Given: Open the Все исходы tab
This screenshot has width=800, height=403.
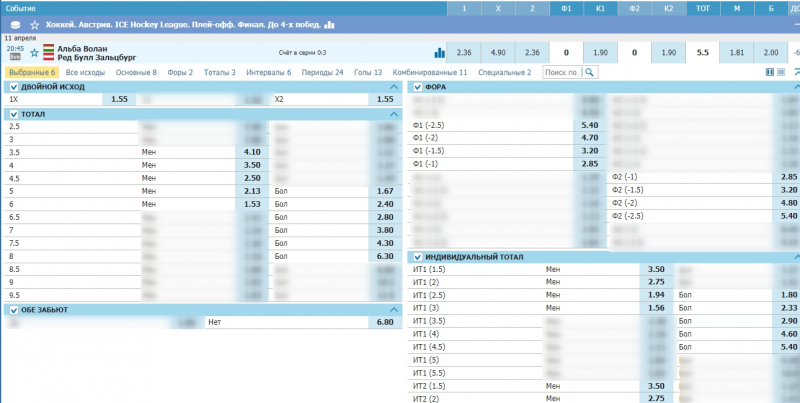Looking at the screenshot, I should (x=87, y=72).
